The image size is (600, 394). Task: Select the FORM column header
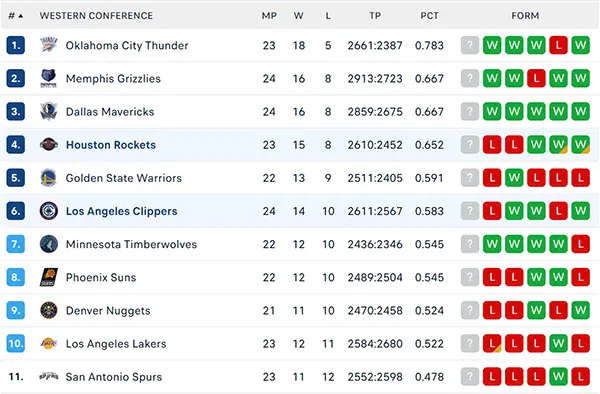(x=525, y=16)
